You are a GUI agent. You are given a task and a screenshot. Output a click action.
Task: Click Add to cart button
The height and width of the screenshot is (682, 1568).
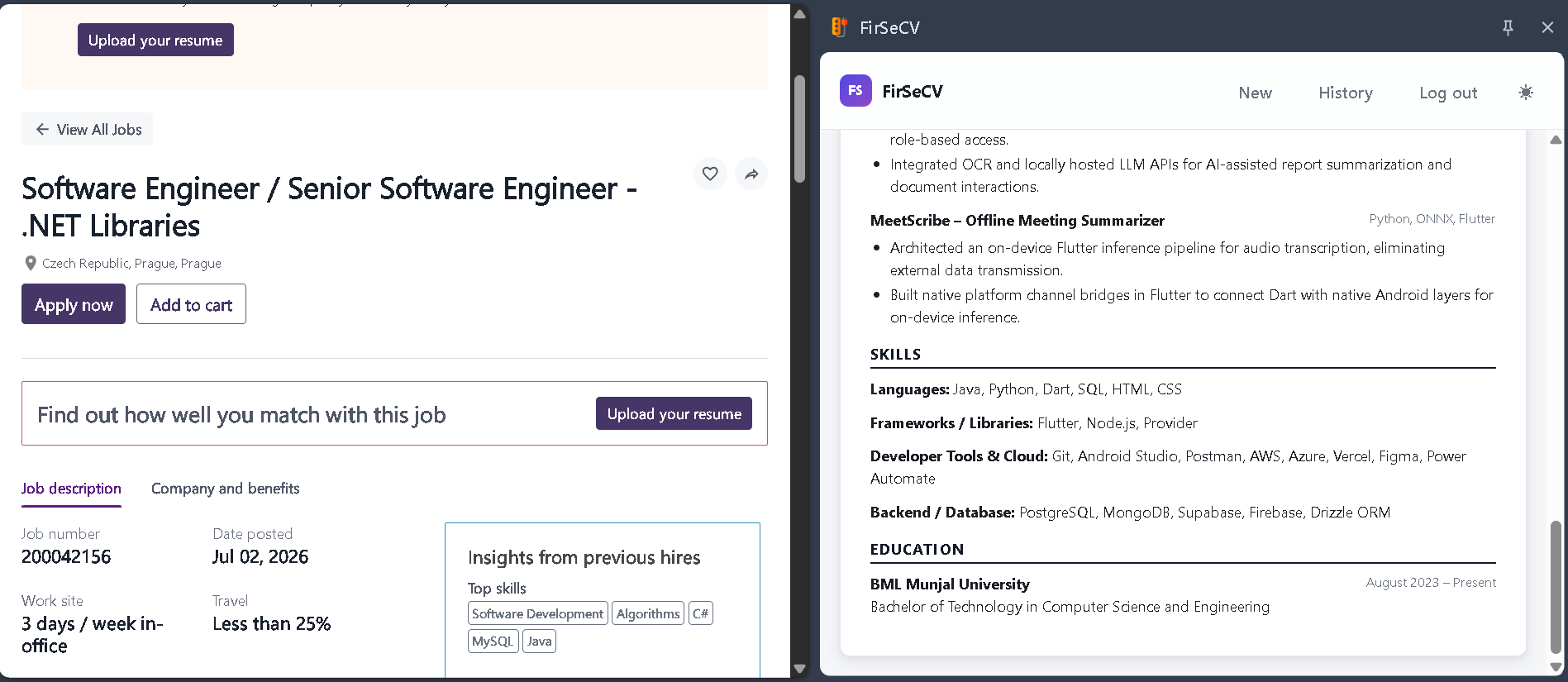click(191, 304)
